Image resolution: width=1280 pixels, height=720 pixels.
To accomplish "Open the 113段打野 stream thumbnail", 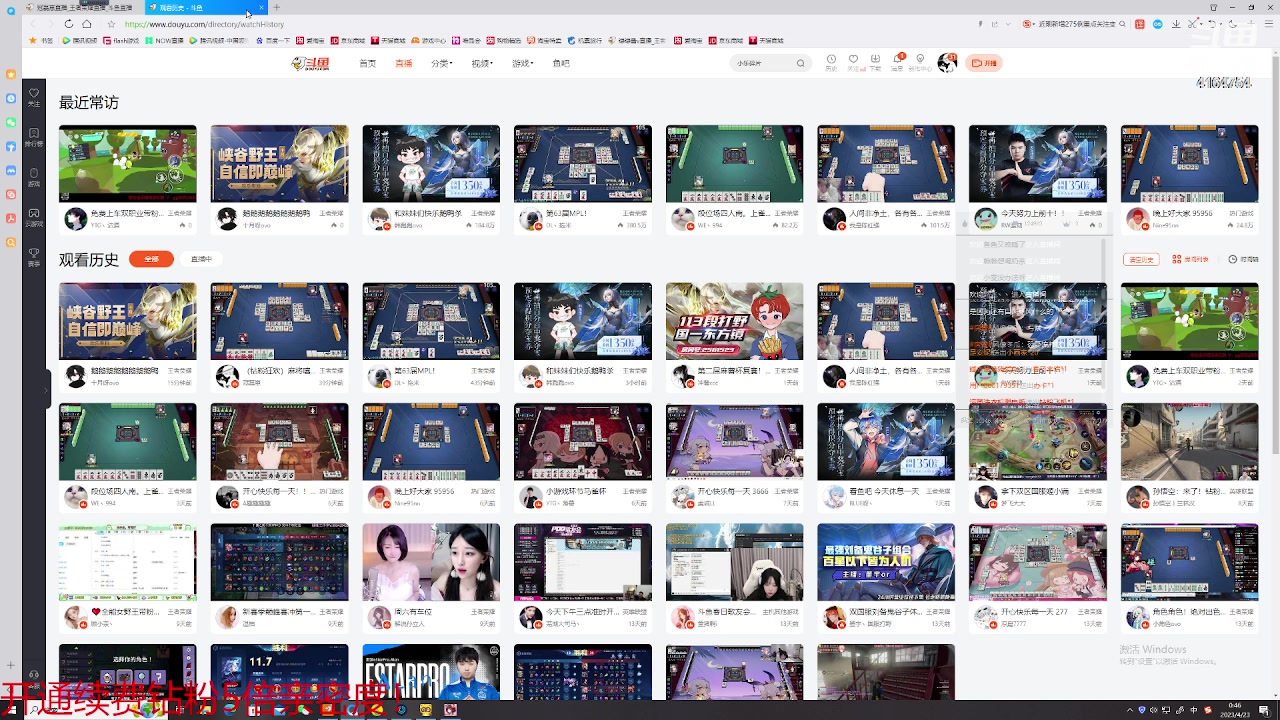I will coord(734,321).
